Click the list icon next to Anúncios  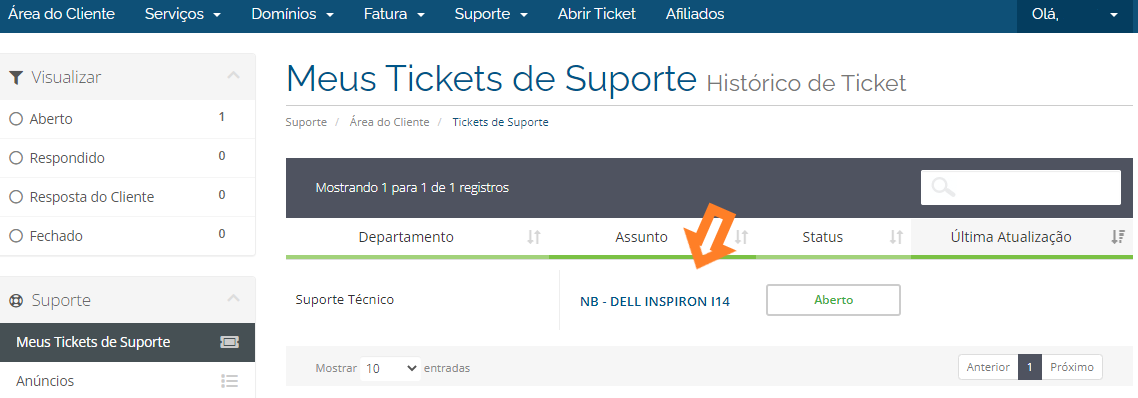tap(229, 381)
